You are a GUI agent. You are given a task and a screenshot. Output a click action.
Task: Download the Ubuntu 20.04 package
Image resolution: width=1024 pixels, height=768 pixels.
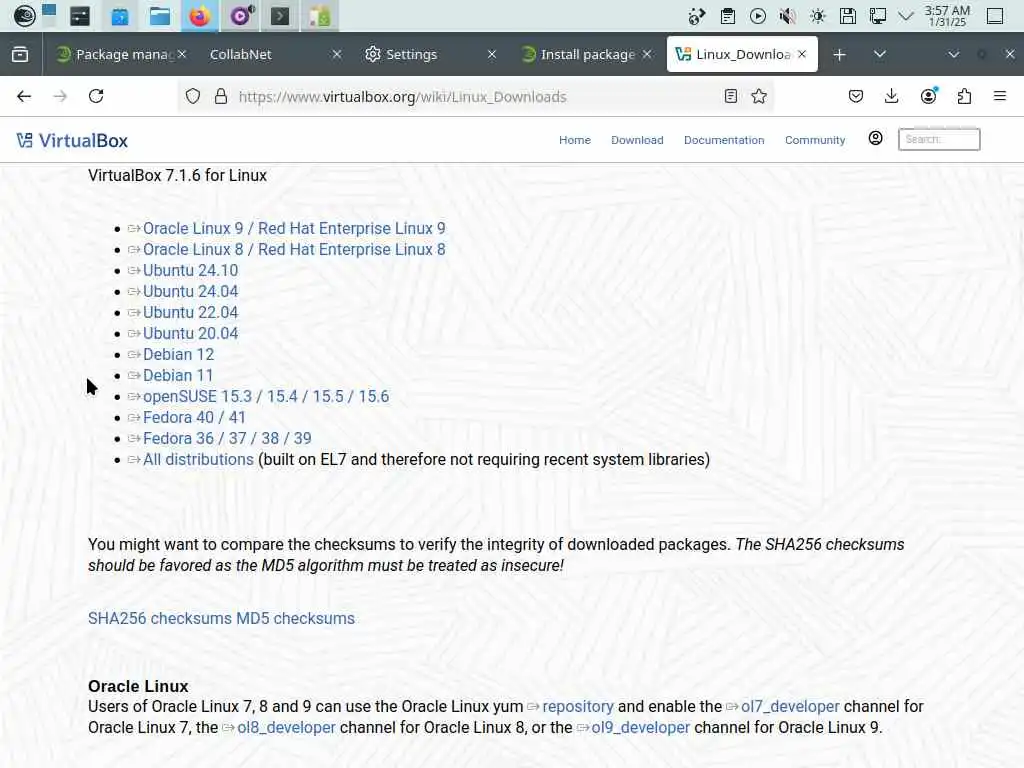click(x=190, y=333)
